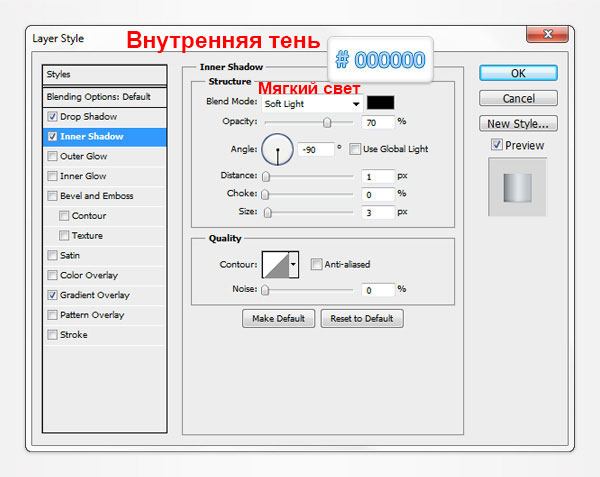Select the Satin style row
Screen dimensions: 600x477
tap(105, 255)
